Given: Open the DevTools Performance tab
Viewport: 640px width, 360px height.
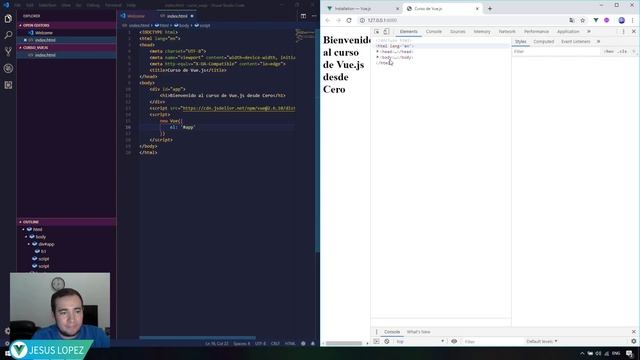Looking at the screenshot, I should tap(536, 31).
